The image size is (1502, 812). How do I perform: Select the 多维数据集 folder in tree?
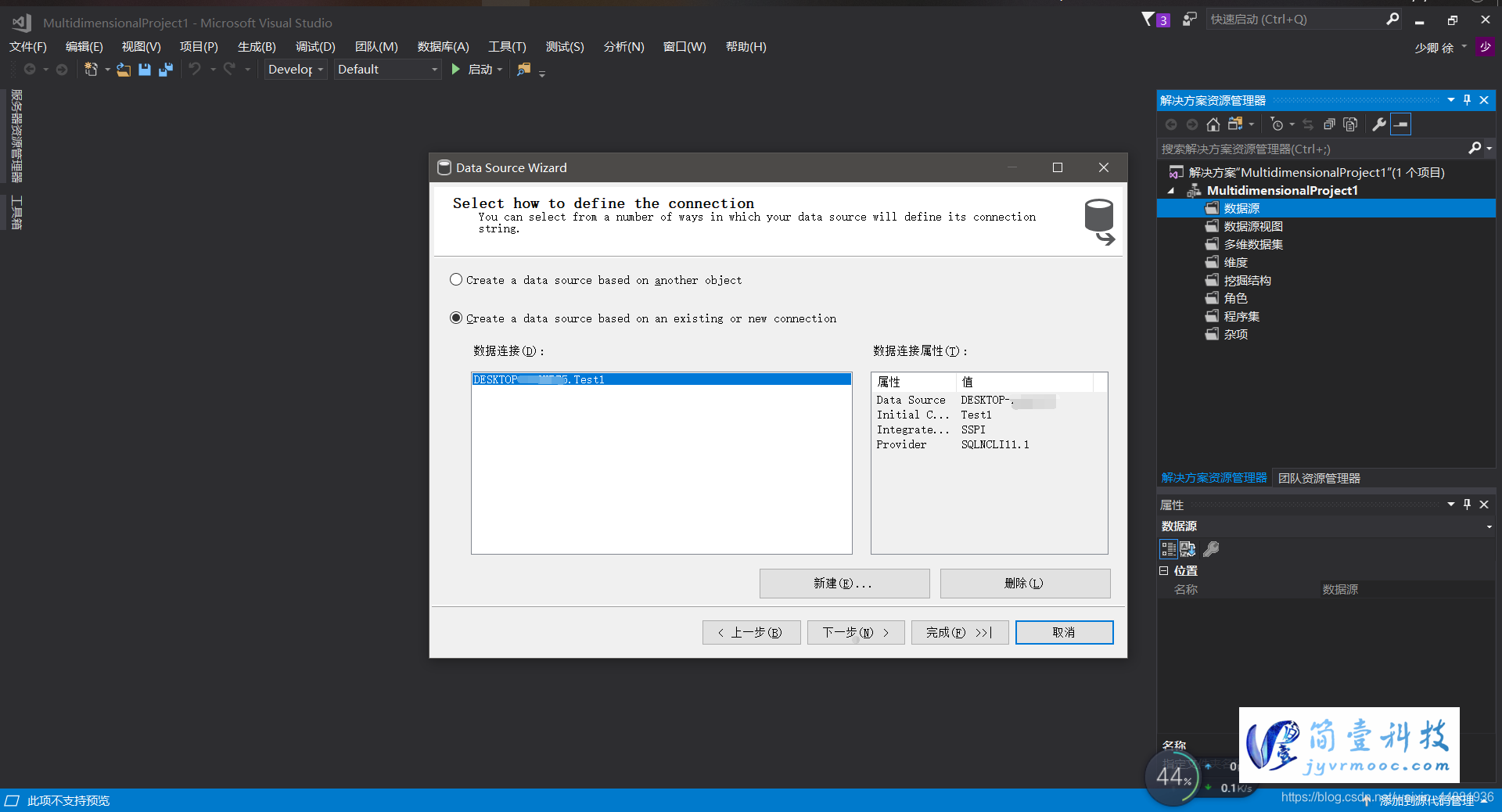pyautogui.click(x=1253, y=245)
